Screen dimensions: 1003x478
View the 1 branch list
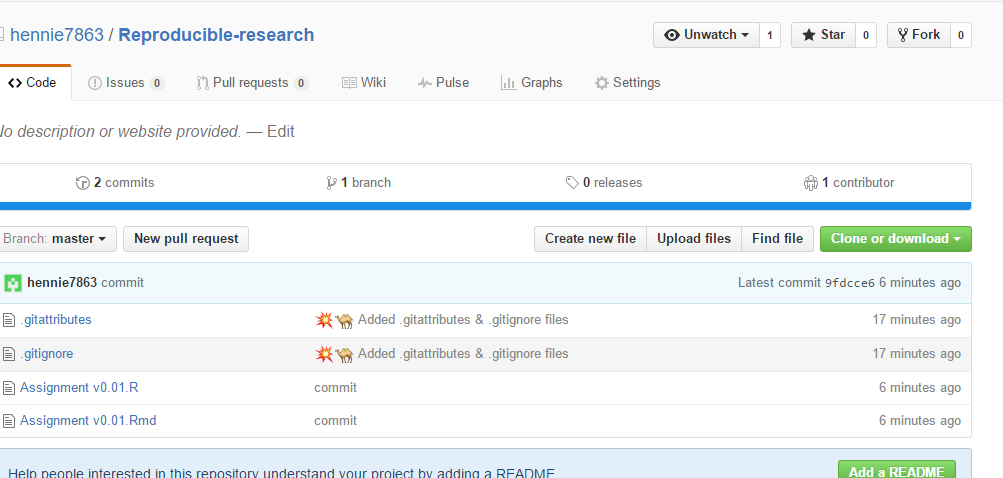coord(358,183)
